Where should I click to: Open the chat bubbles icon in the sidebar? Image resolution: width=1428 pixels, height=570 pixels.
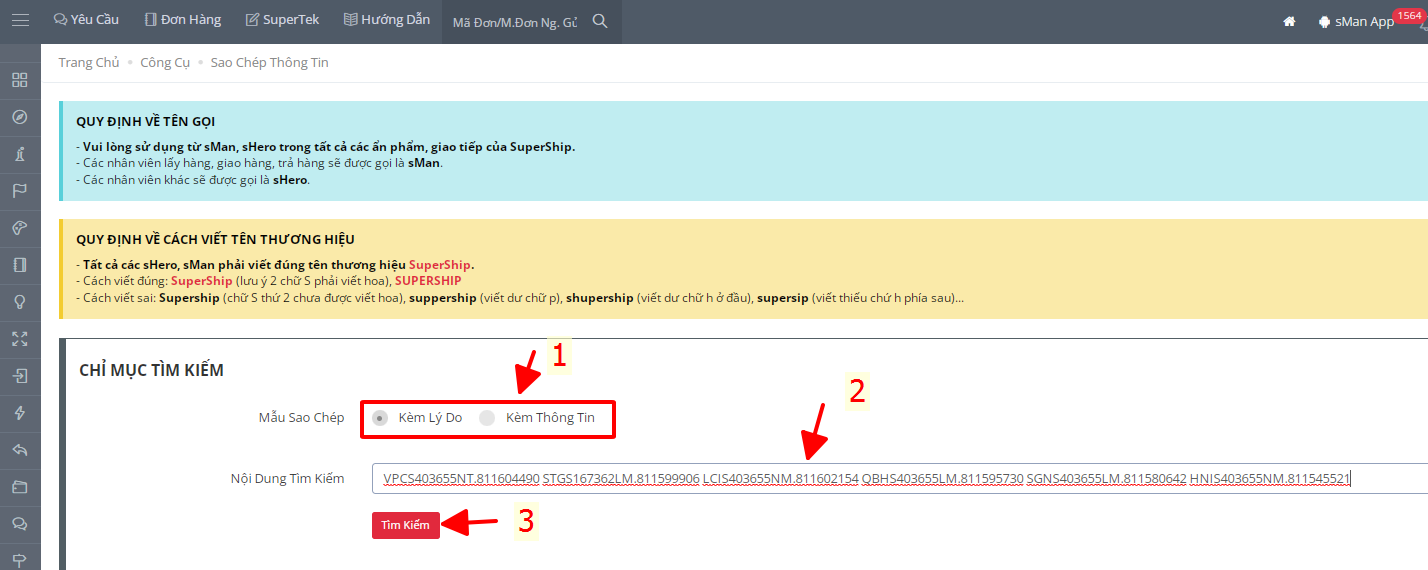pyautogui.click(x=20, y=524)
